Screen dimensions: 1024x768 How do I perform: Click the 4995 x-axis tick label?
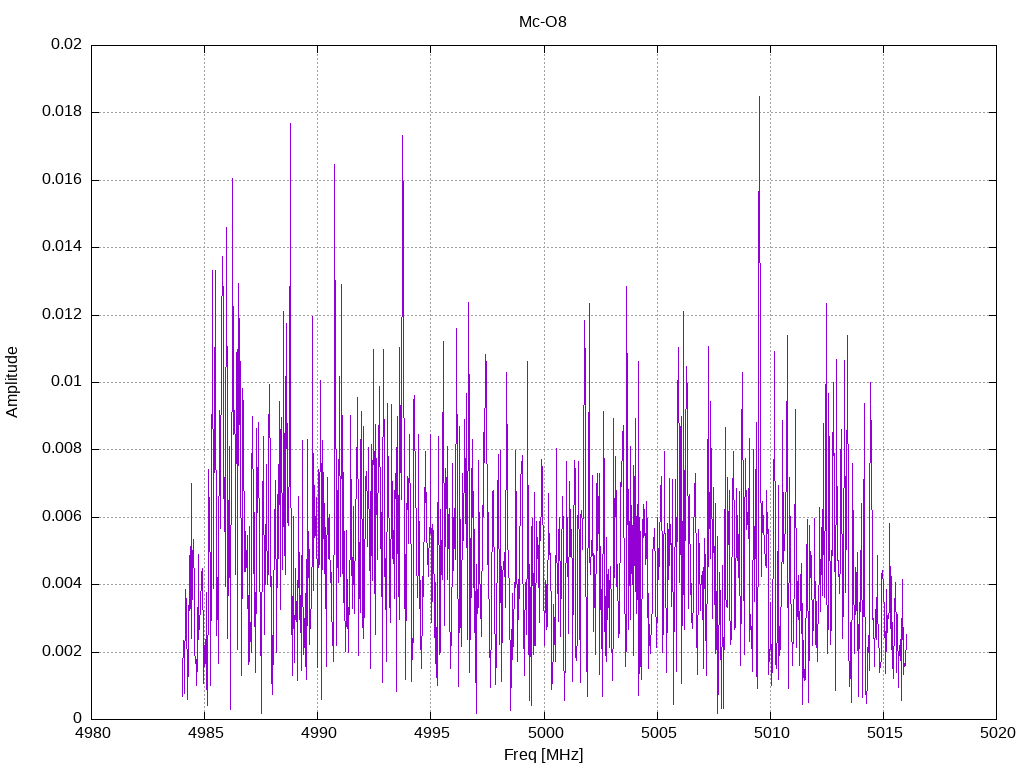pyautogui.click(x=431, y=733)
